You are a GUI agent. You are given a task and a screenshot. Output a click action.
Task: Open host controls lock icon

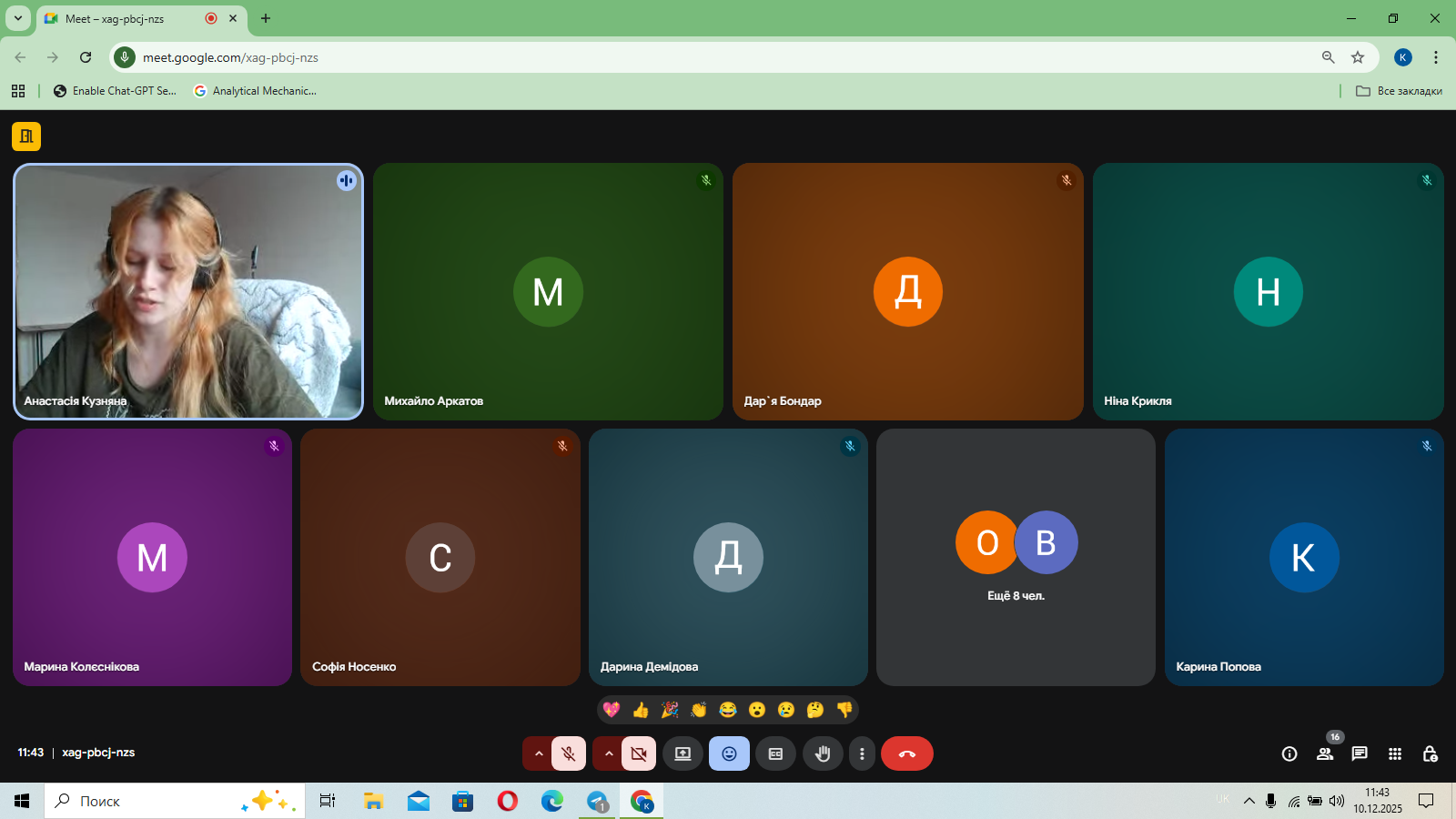(x=1430, y=753)
